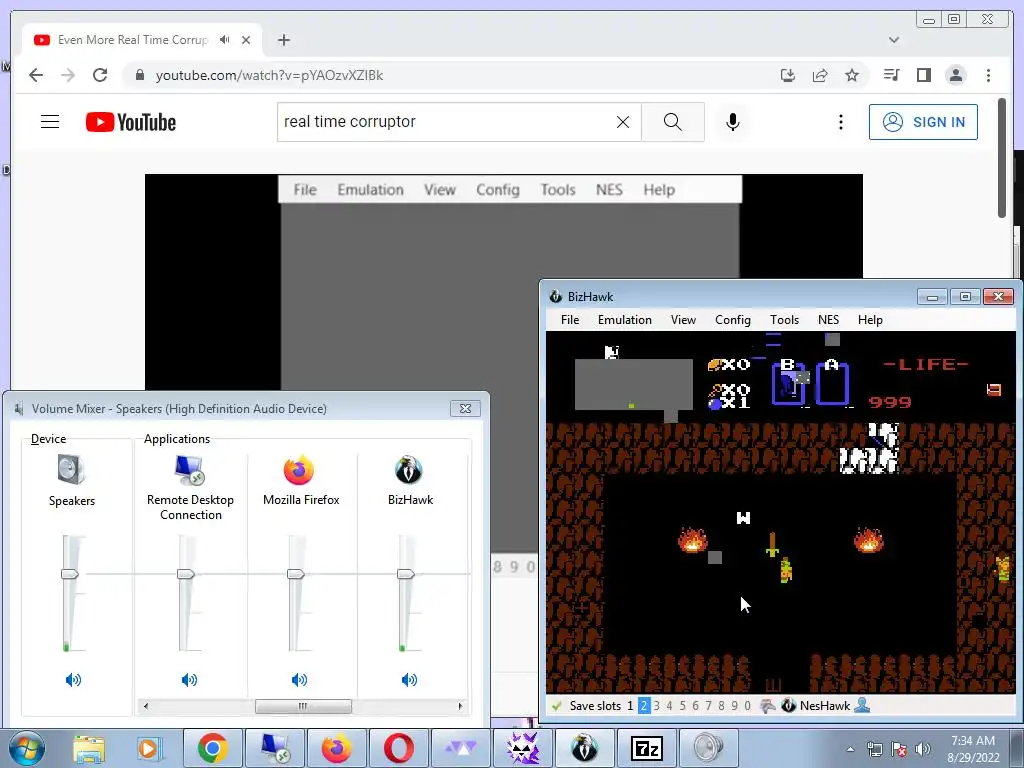Open the Chrome three-dot menu
This screenshot has width=1024, height=768.
click(988, 75)
